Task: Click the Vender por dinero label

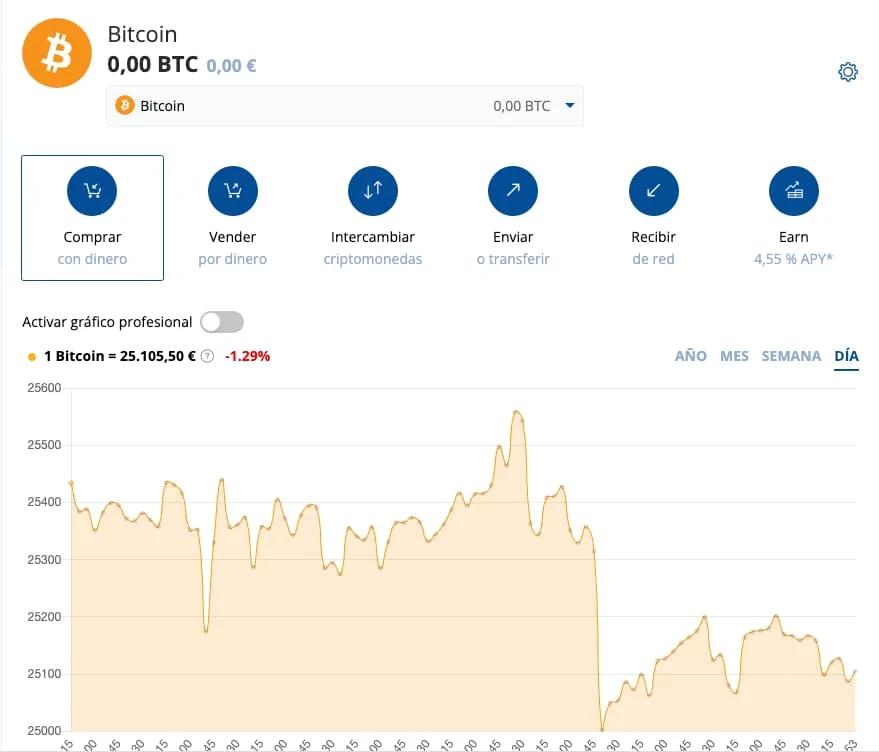Action: 233,248
